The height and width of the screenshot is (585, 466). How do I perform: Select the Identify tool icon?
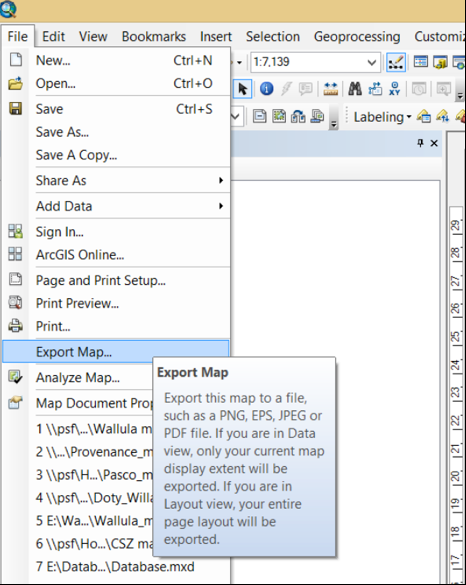click(x=266, y=89)
